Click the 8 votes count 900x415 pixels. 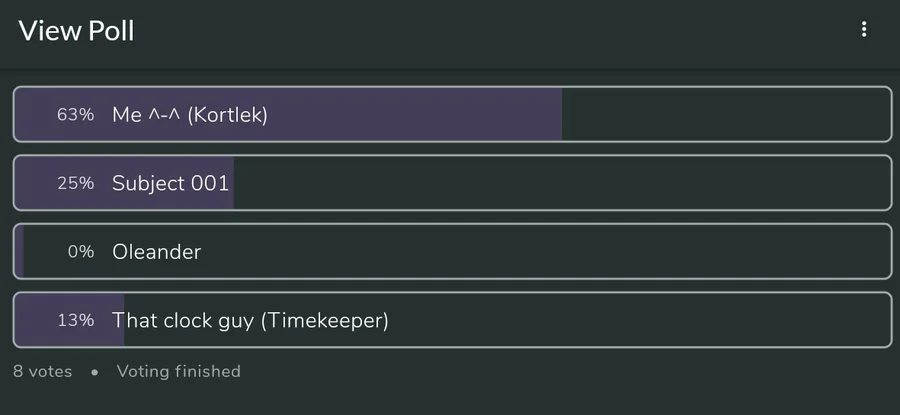(x=42, y=372)
